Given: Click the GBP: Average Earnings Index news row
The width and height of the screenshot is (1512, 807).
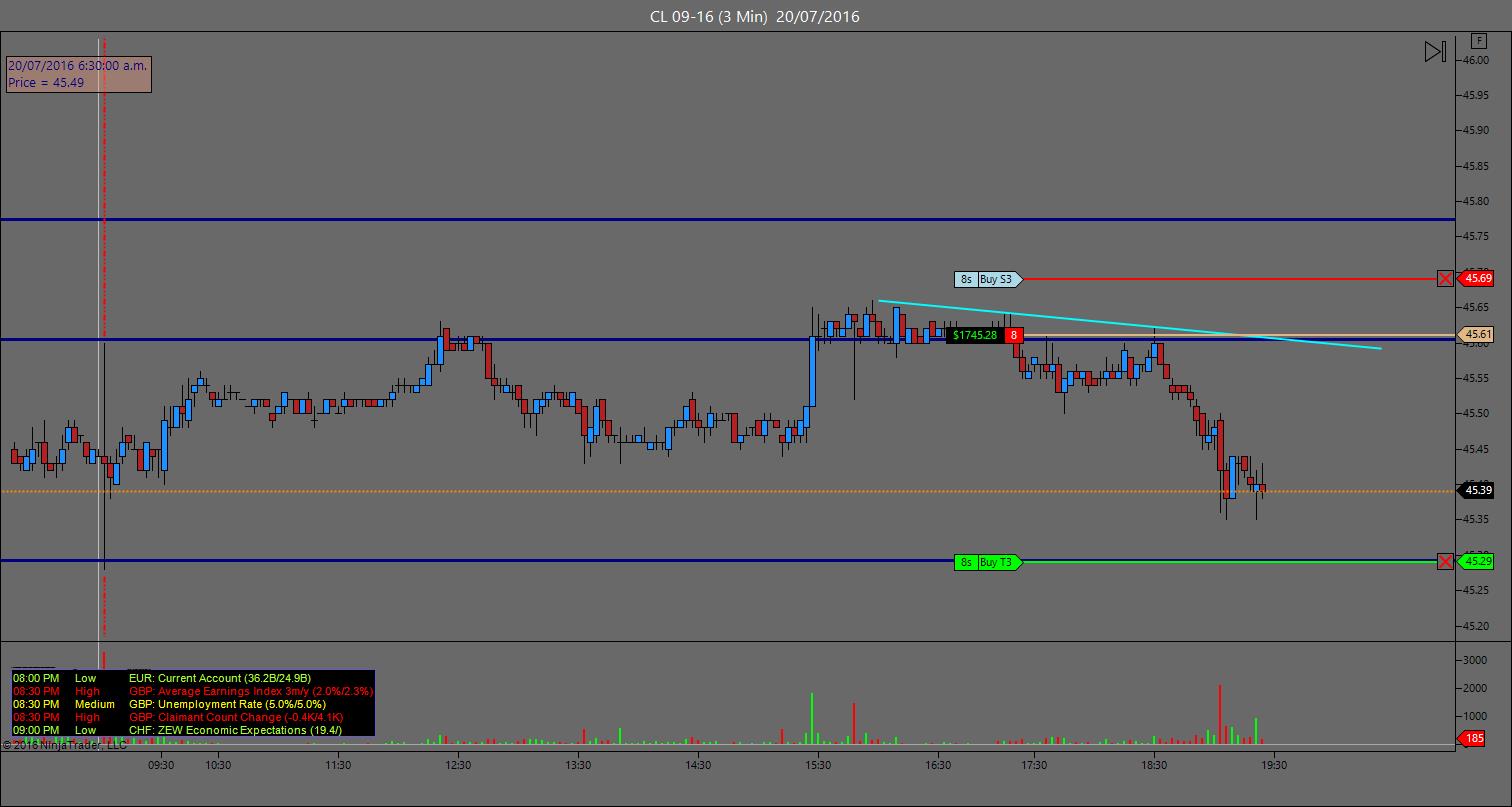Looking at the screenshot, I should (x=192, y=691).
